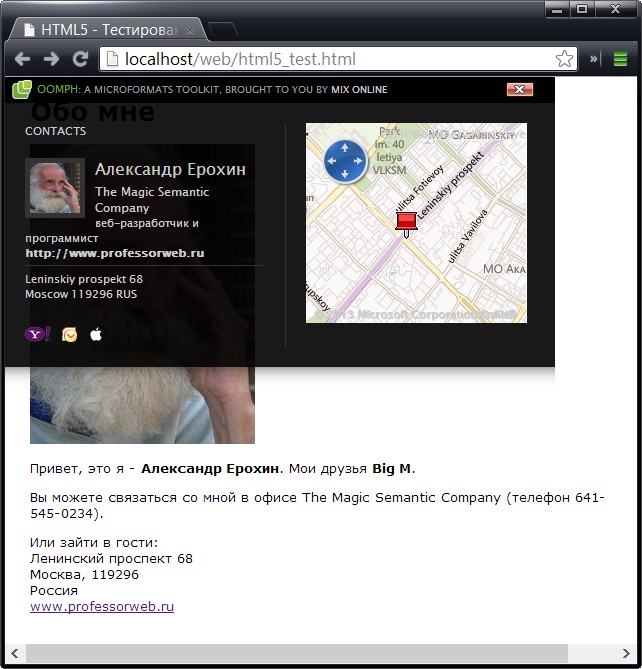
Task: Click The Magic Semantic Company in card
Action: [x=152, y=200]
